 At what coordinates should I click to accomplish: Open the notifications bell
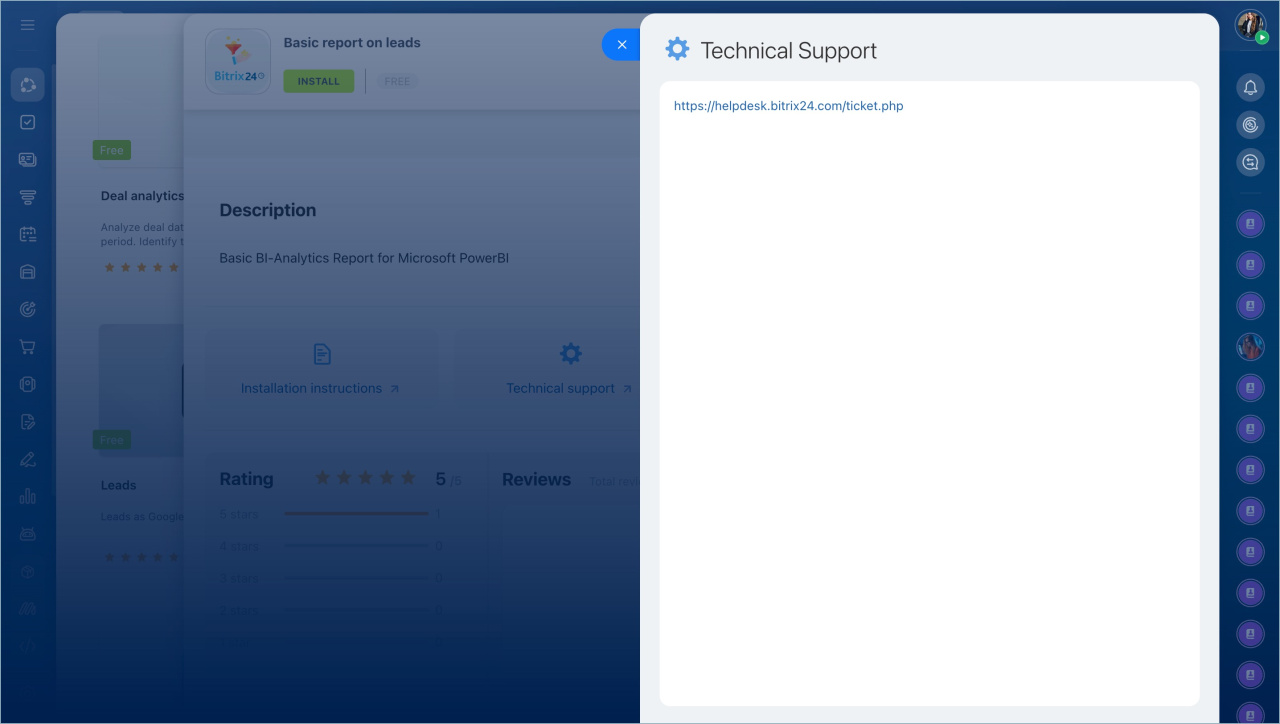(x=1250, y=88)
